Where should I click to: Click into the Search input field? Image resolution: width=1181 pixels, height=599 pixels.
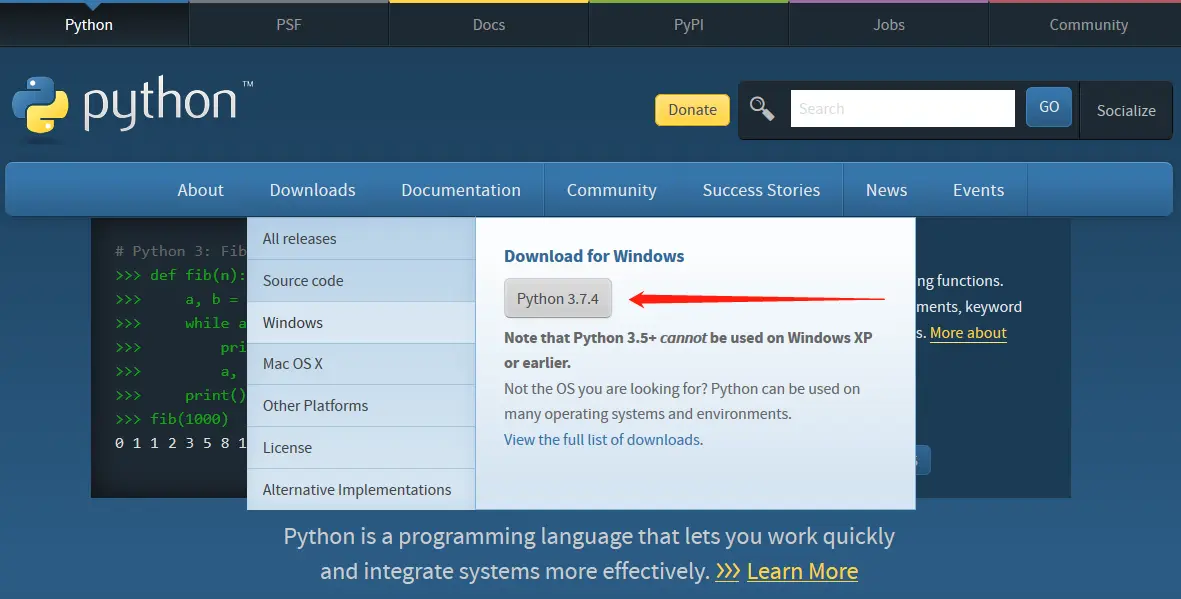(x=902, y=108)
